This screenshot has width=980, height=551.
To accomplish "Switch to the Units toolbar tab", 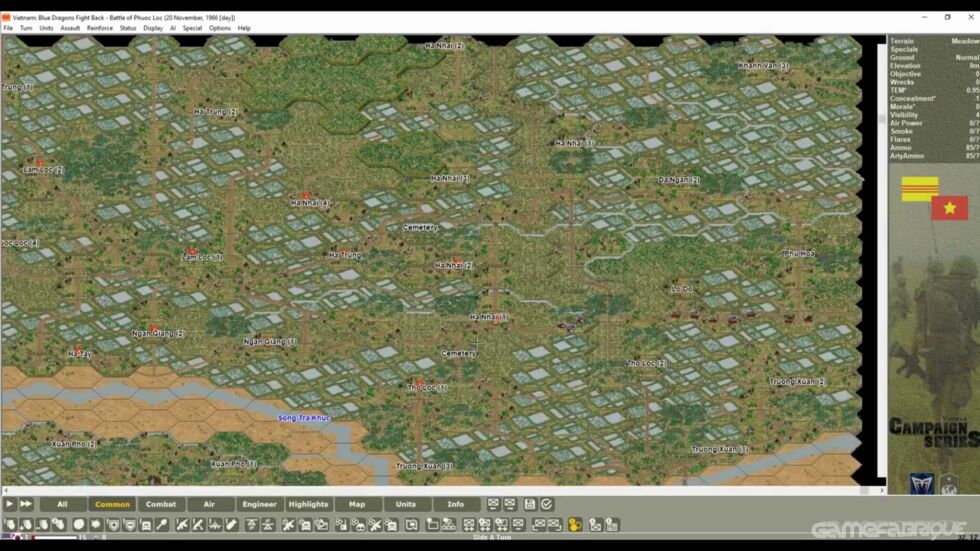I will tap(406, 504).
